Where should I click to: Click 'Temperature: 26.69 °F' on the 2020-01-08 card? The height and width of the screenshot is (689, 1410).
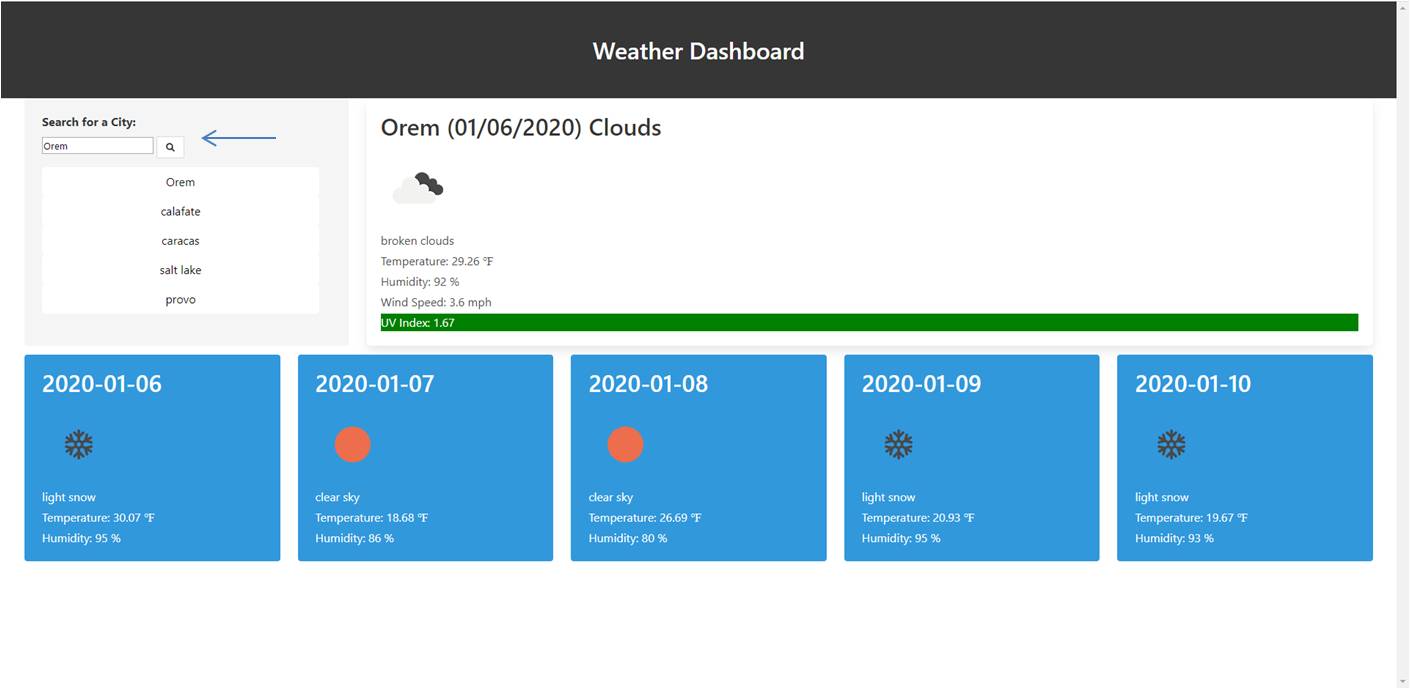point(645,518)
